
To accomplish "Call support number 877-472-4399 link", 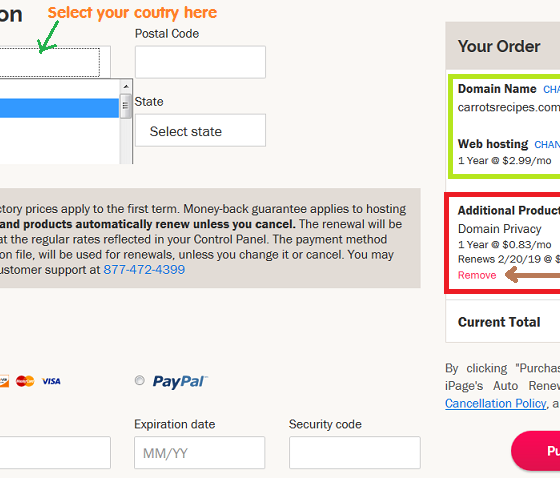I will (144, 269).
